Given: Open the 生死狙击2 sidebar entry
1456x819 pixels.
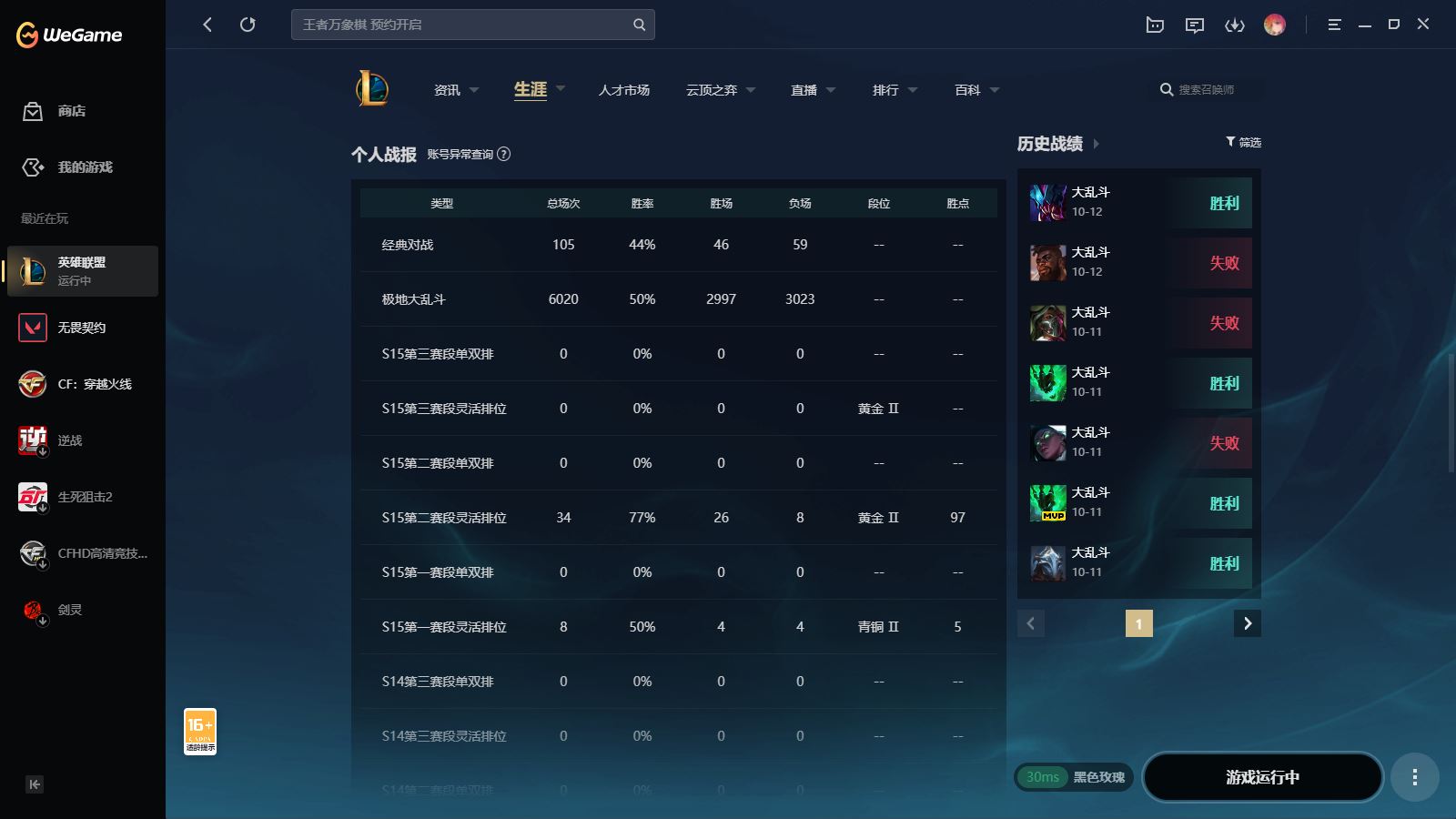Looking at the screenshot, I should click(82, 497).
